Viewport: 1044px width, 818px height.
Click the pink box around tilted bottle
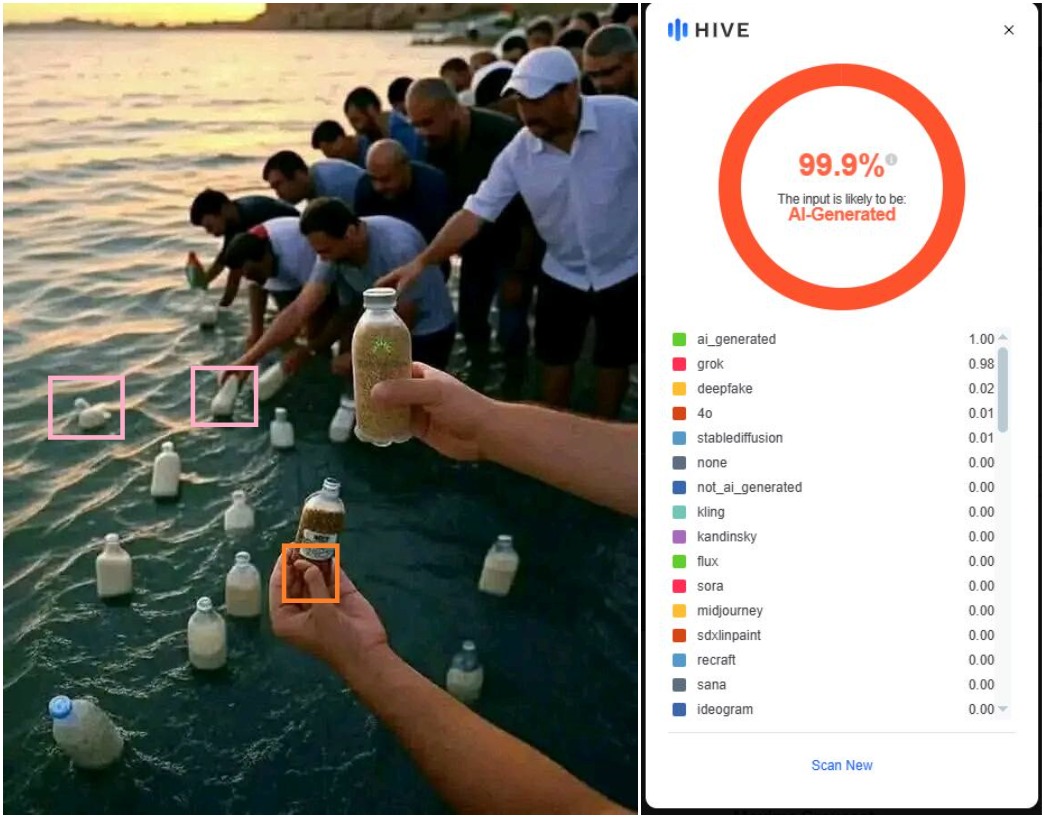pyautogui.click(x=224, y=396)
